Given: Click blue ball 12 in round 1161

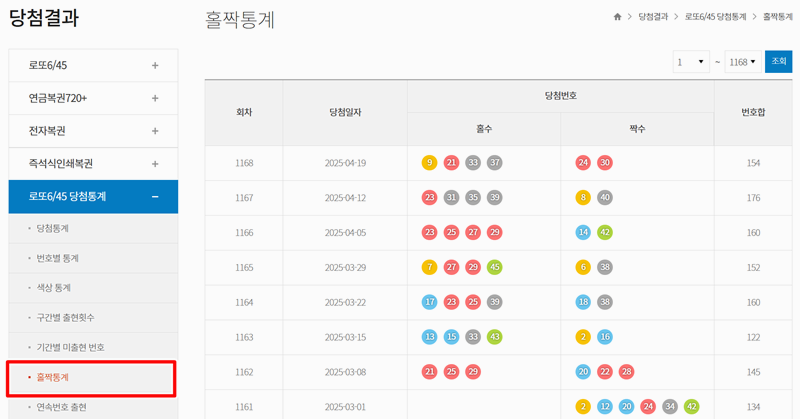Looking at the screenshot, I should click(605, 407).
